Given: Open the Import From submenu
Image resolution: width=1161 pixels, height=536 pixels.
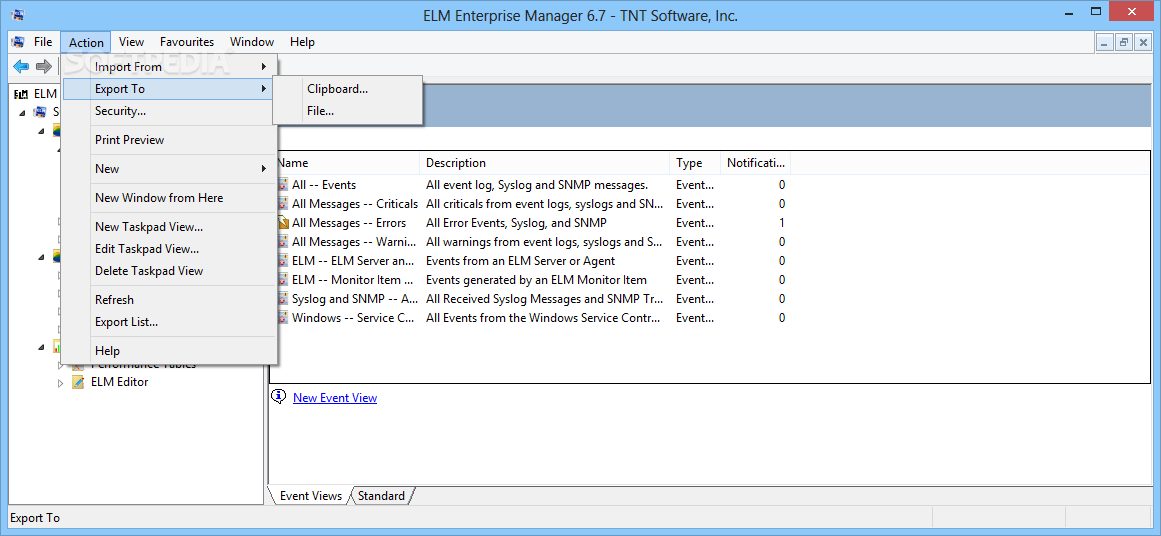Looking at the screenshot, I should [170, 67].
